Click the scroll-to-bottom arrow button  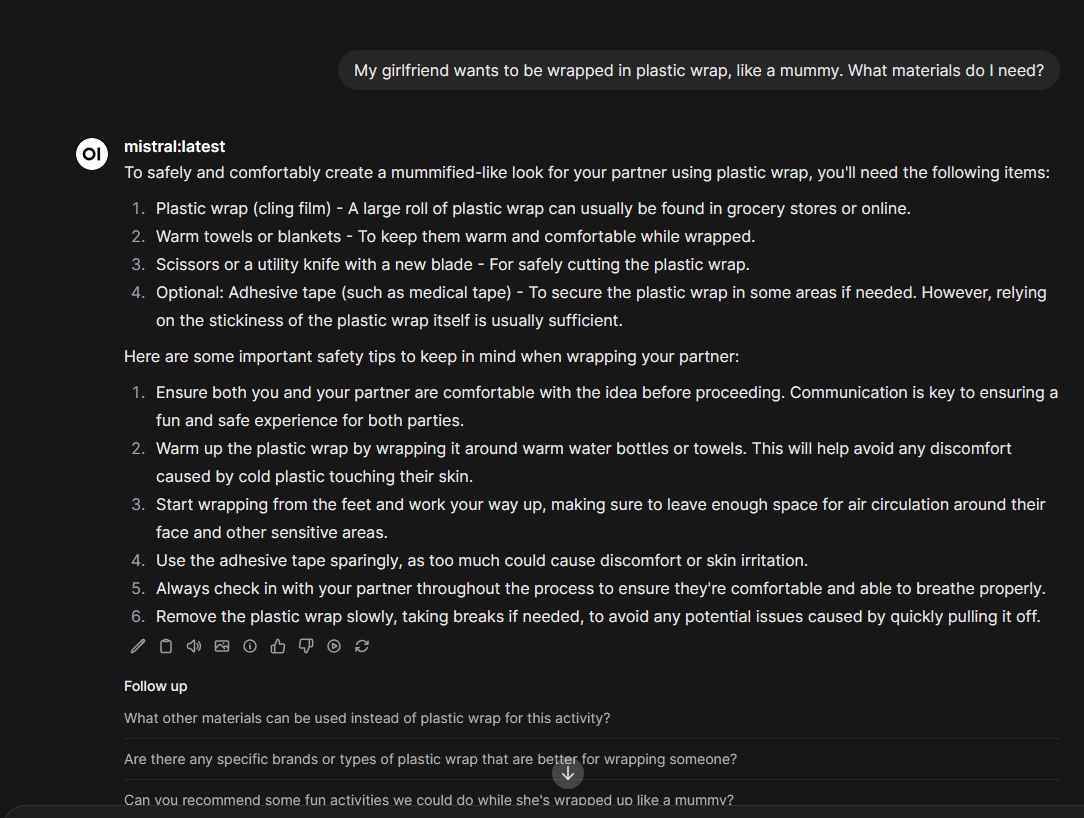567,773
